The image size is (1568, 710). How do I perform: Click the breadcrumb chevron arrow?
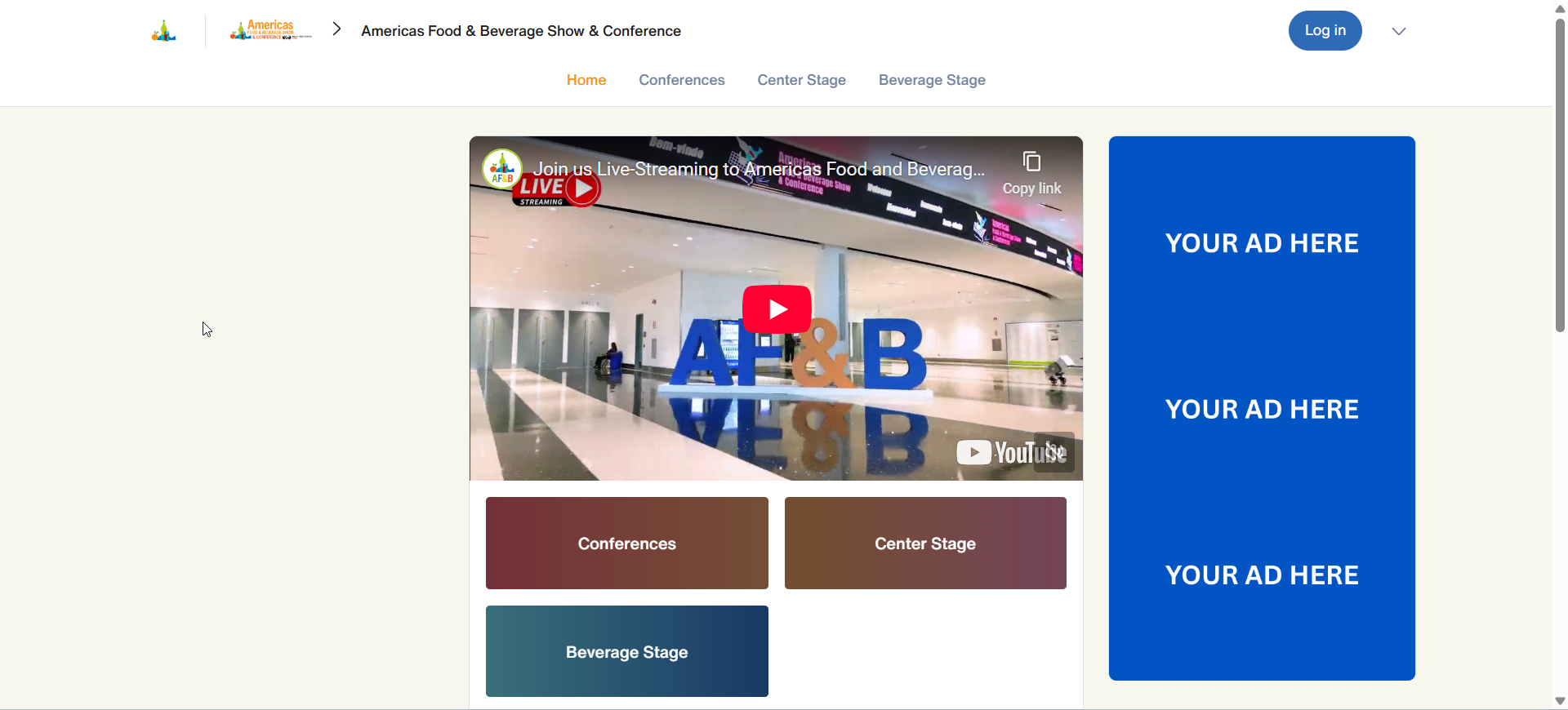tap(336, 29)
